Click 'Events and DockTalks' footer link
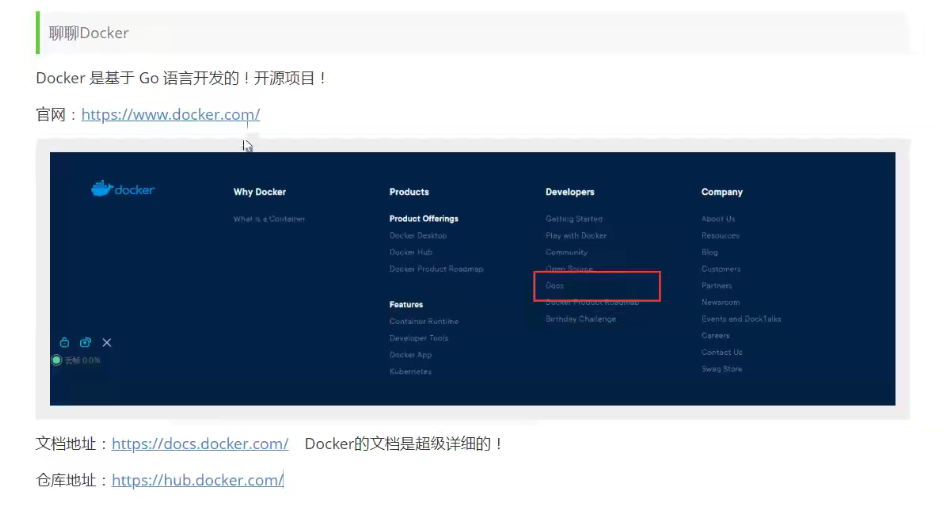This screenshot has width=944, height=525. click(x=741, y=319)
